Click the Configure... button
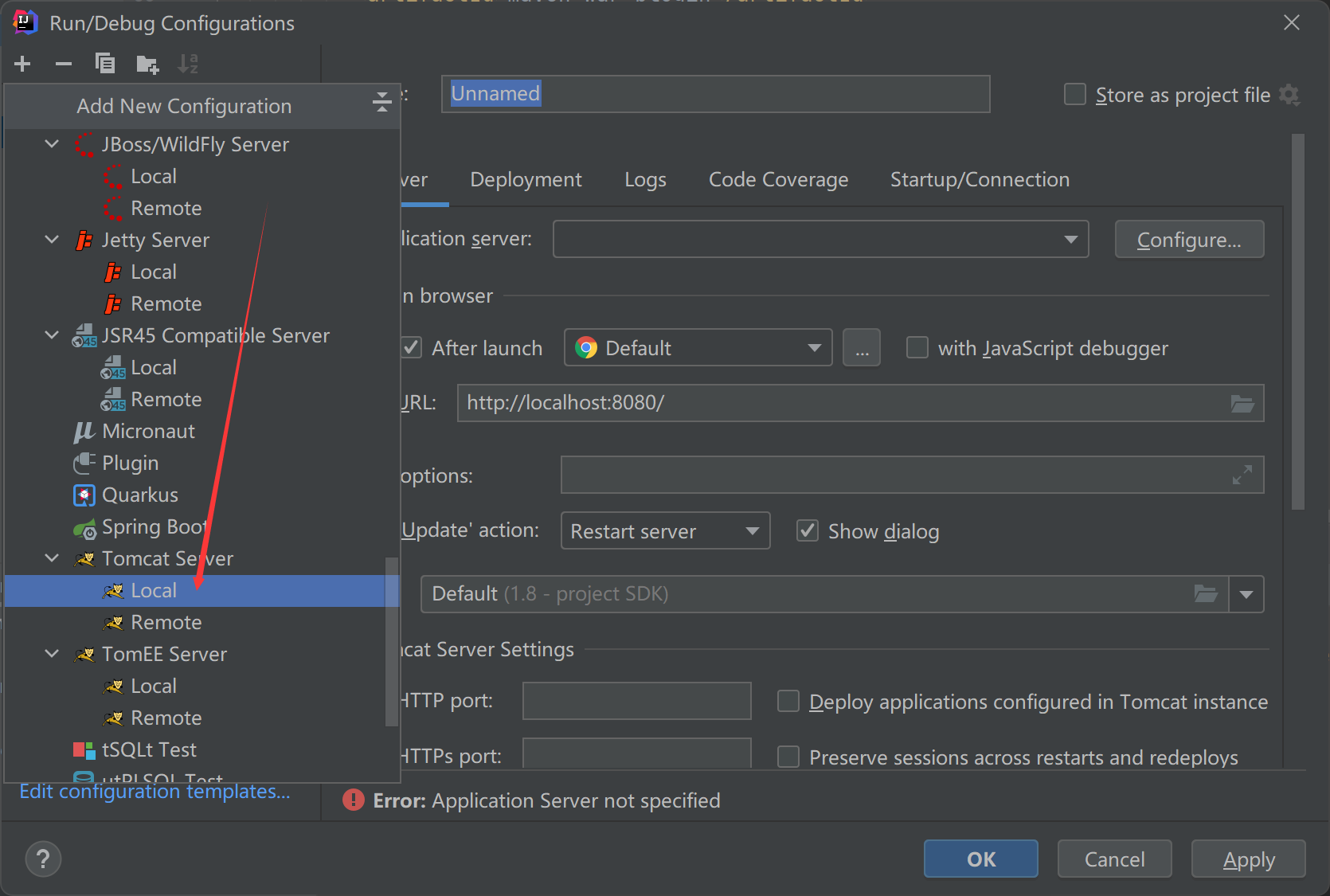This screenshot has height=896, width=1330. (x=1189, y=239)
